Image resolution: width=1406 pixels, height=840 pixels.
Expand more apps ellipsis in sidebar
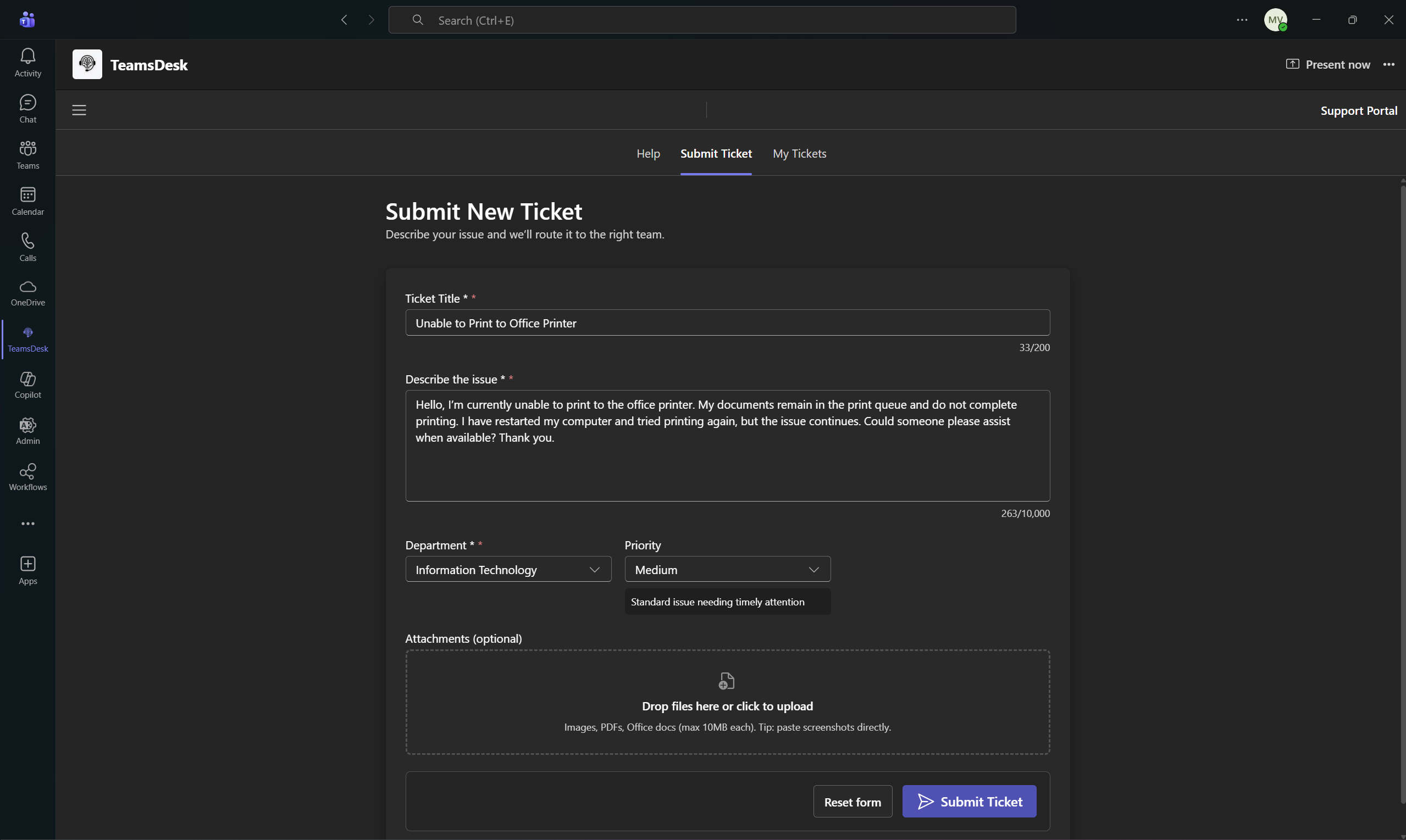(27, 524)
